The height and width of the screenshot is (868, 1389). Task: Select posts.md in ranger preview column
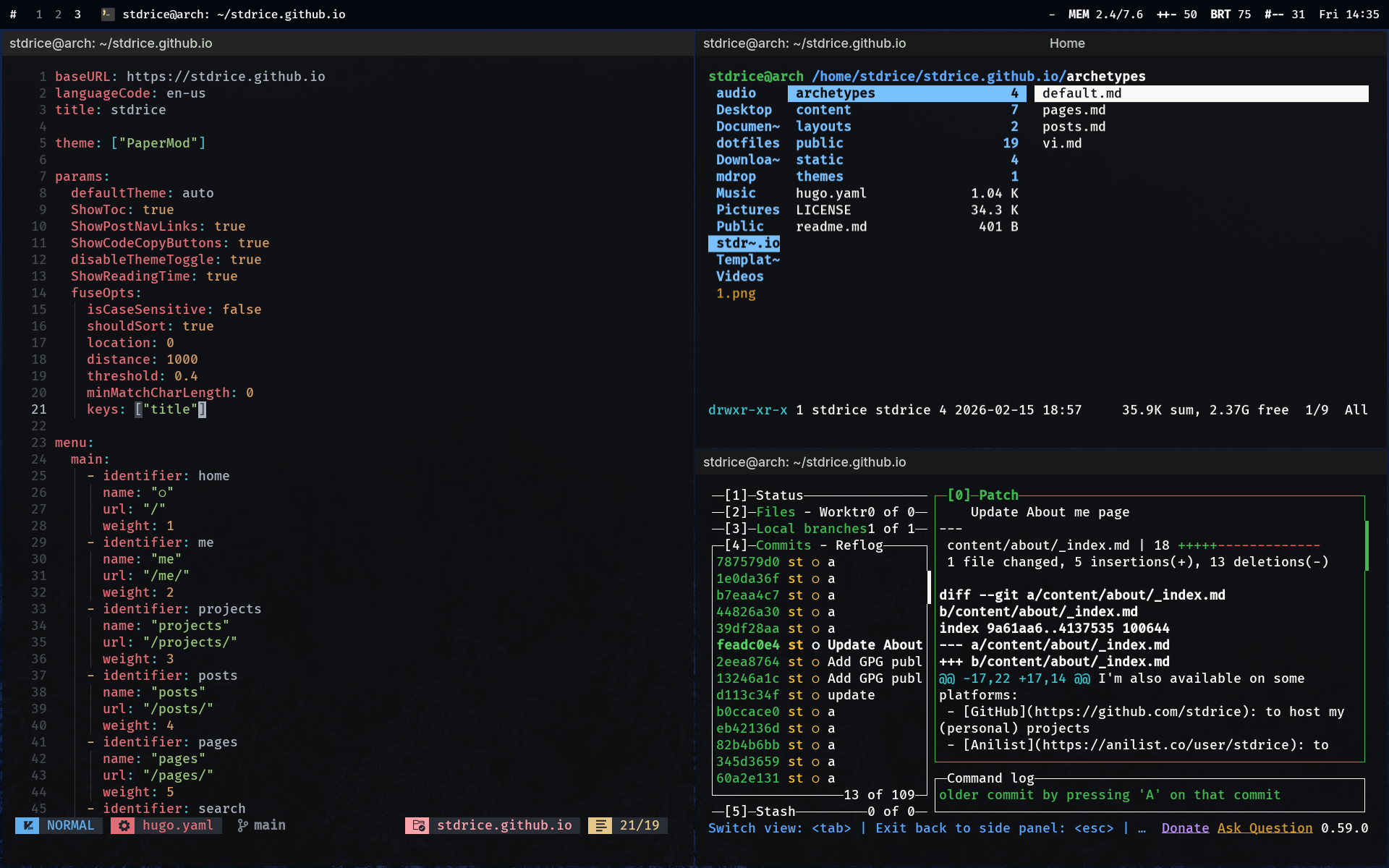pos(1074,127)
